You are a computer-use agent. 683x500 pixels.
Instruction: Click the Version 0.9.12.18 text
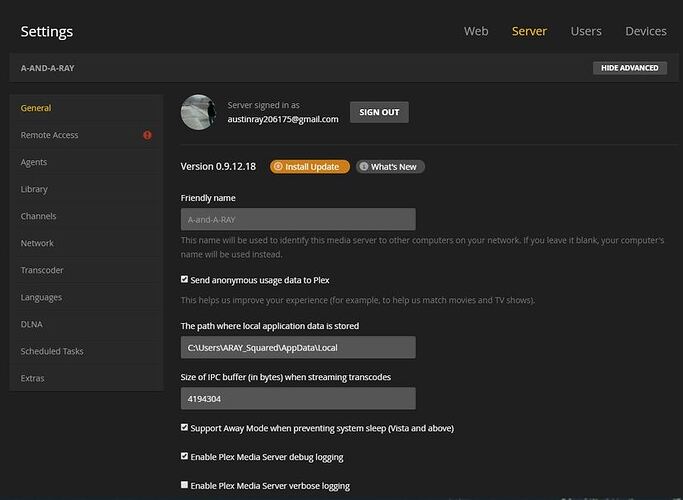(x=218, y=166)
